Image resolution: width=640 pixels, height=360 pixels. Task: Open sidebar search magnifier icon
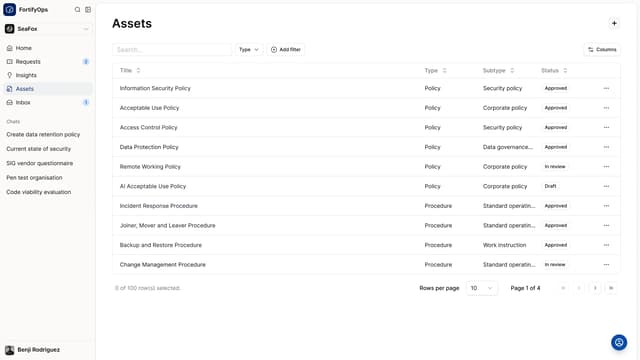[77, 9]
